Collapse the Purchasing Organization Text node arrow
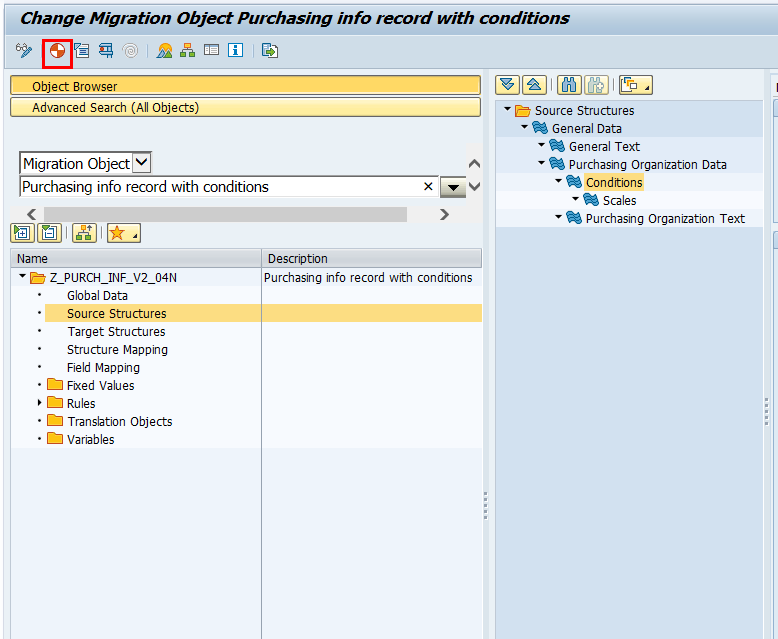 tap(559, 217)
